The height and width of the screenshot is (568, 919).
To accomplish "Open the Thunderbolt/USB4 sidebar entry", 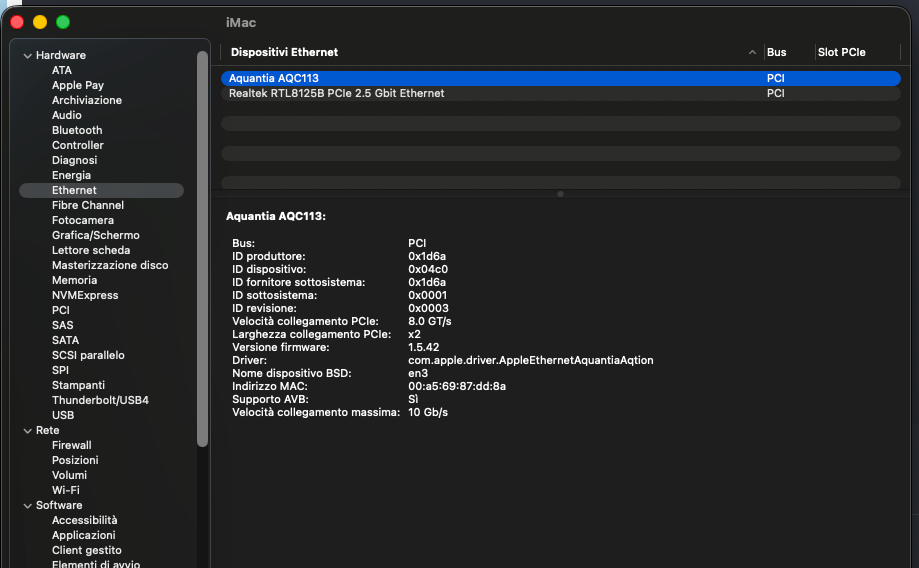I will 100,400.
